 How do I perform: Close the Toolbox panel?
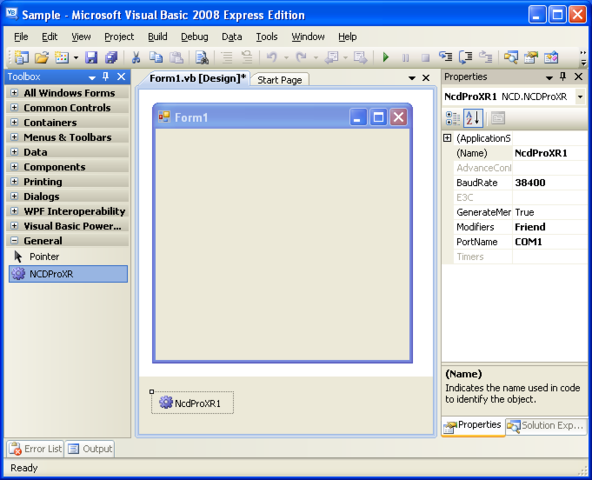121,77
